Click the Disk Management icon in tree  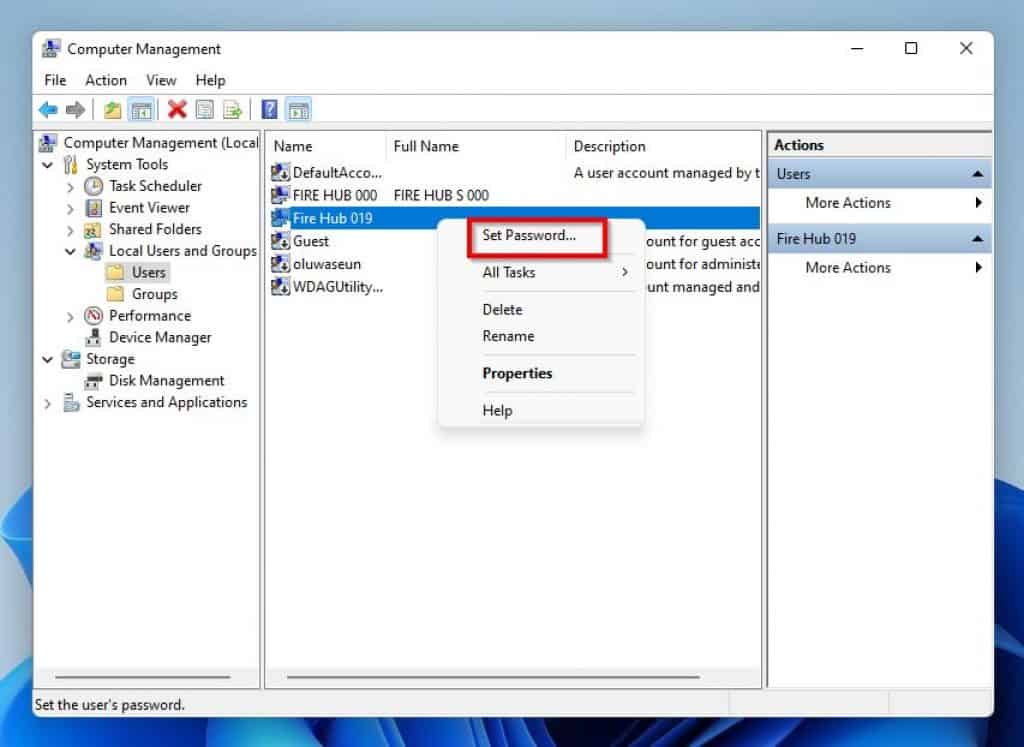tap(93, 381)
